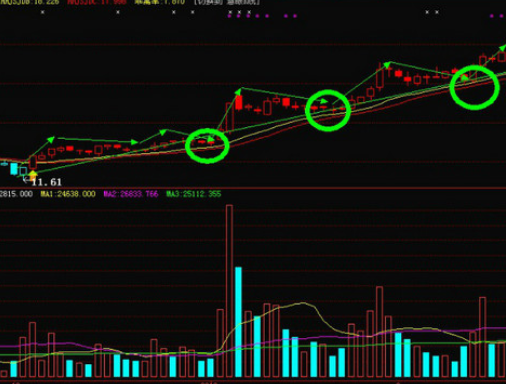
Task: Click the green MA3 25112.355 indicator label
Action: 194,194
